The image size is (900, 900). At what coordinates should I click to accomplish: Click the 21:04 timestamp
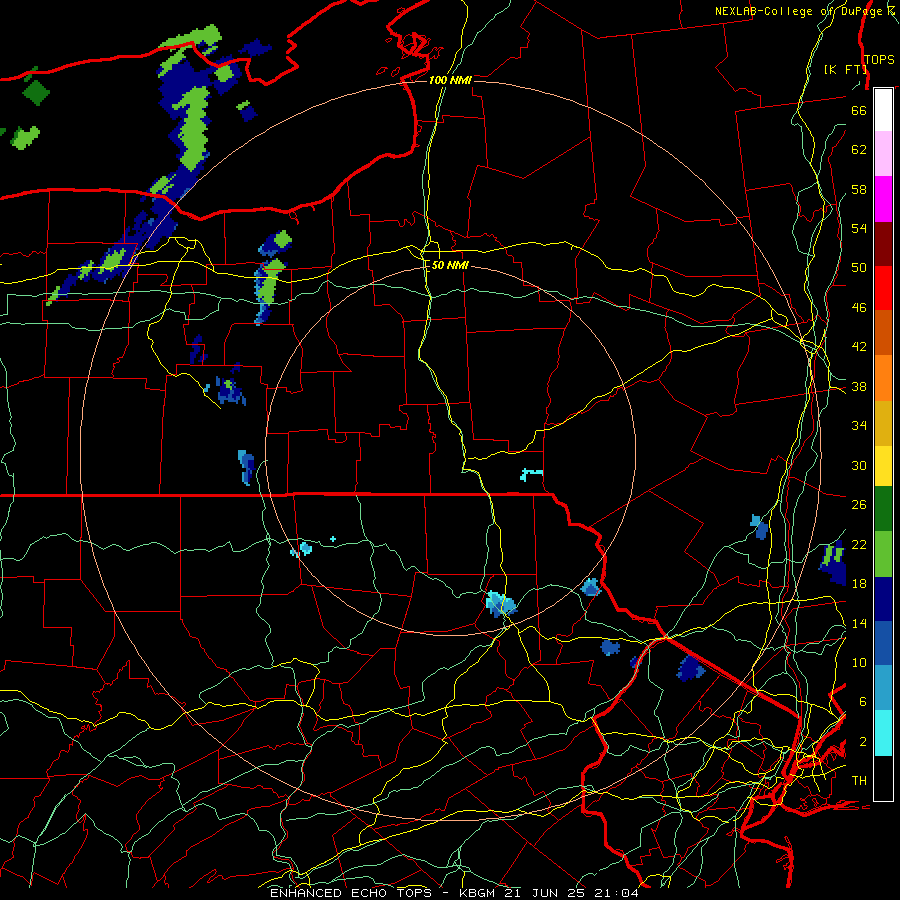pos(622,893)
